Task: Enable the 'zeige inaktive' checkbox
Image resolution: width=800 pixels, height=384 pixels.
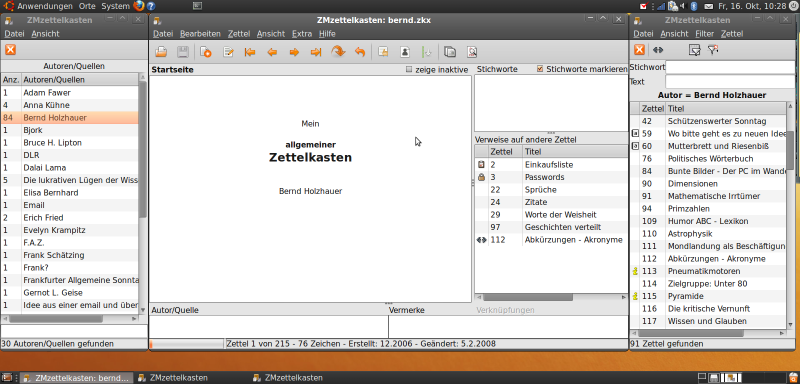Action: click(x=409, y=69)
